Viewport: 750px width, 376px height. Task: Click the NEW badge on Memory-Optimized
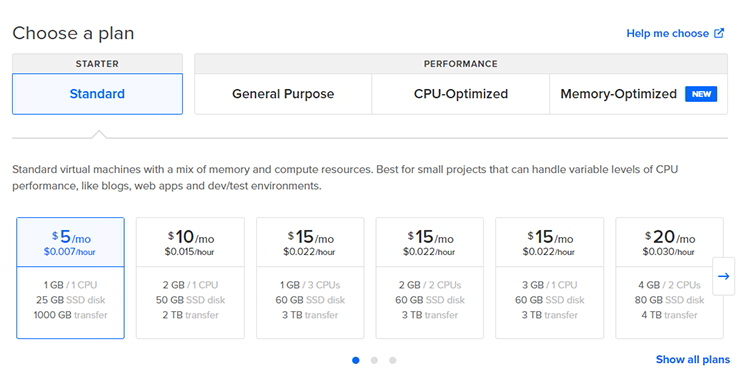click(x=701, y=94)
